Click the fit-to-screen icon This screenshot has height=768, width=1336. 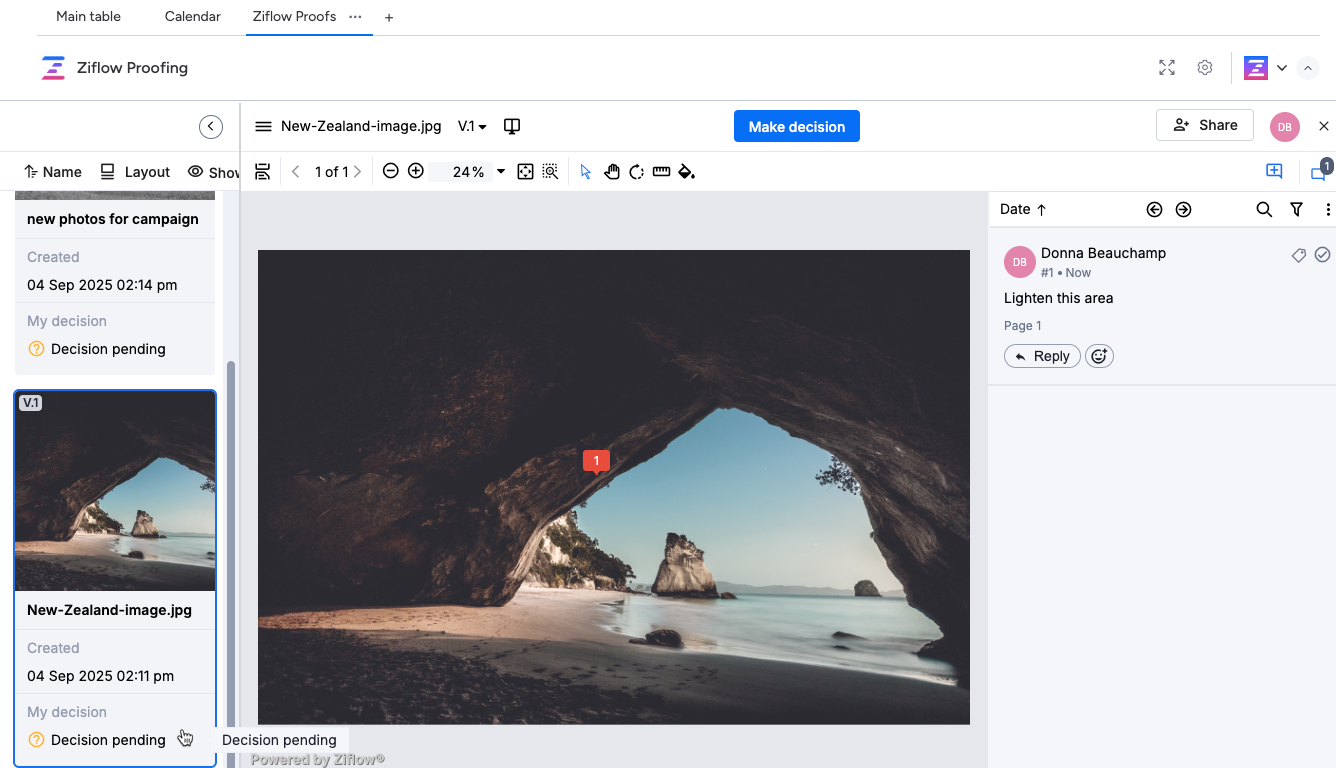[x=526, y=172]
